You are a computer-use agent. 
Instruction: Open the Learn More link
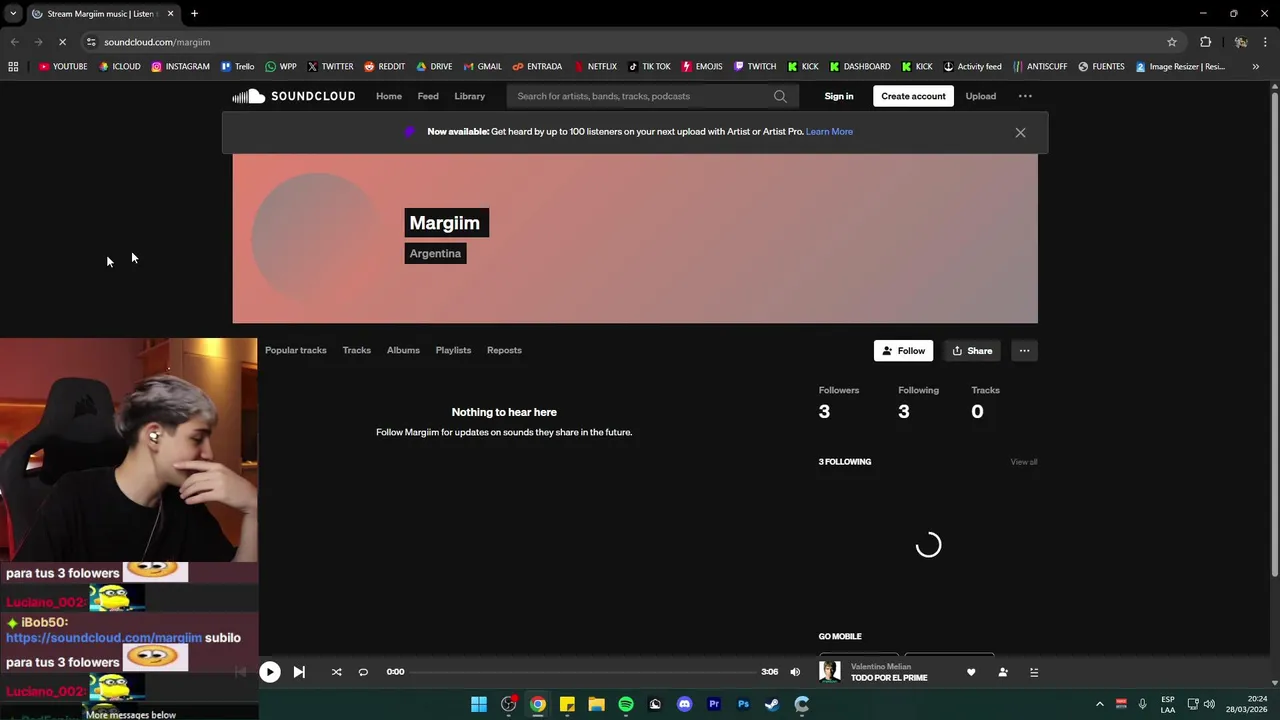829,131
